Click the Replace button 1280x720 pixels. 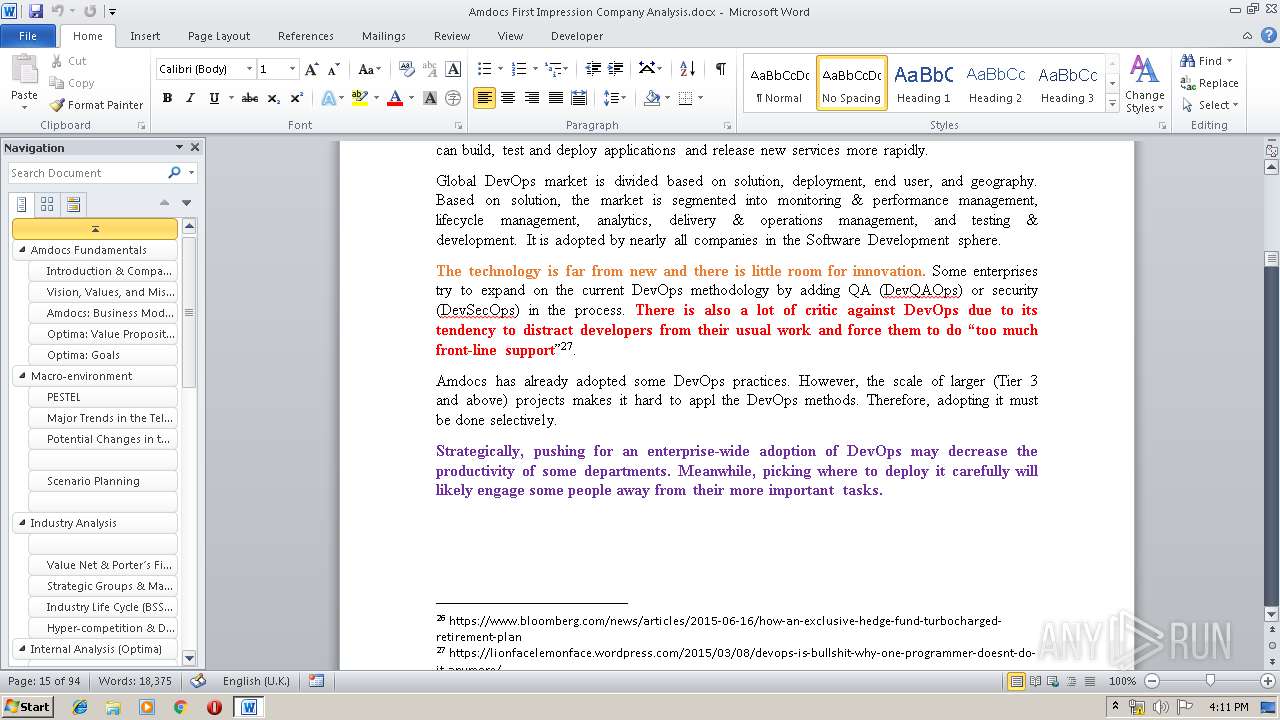coord(1209,83)
